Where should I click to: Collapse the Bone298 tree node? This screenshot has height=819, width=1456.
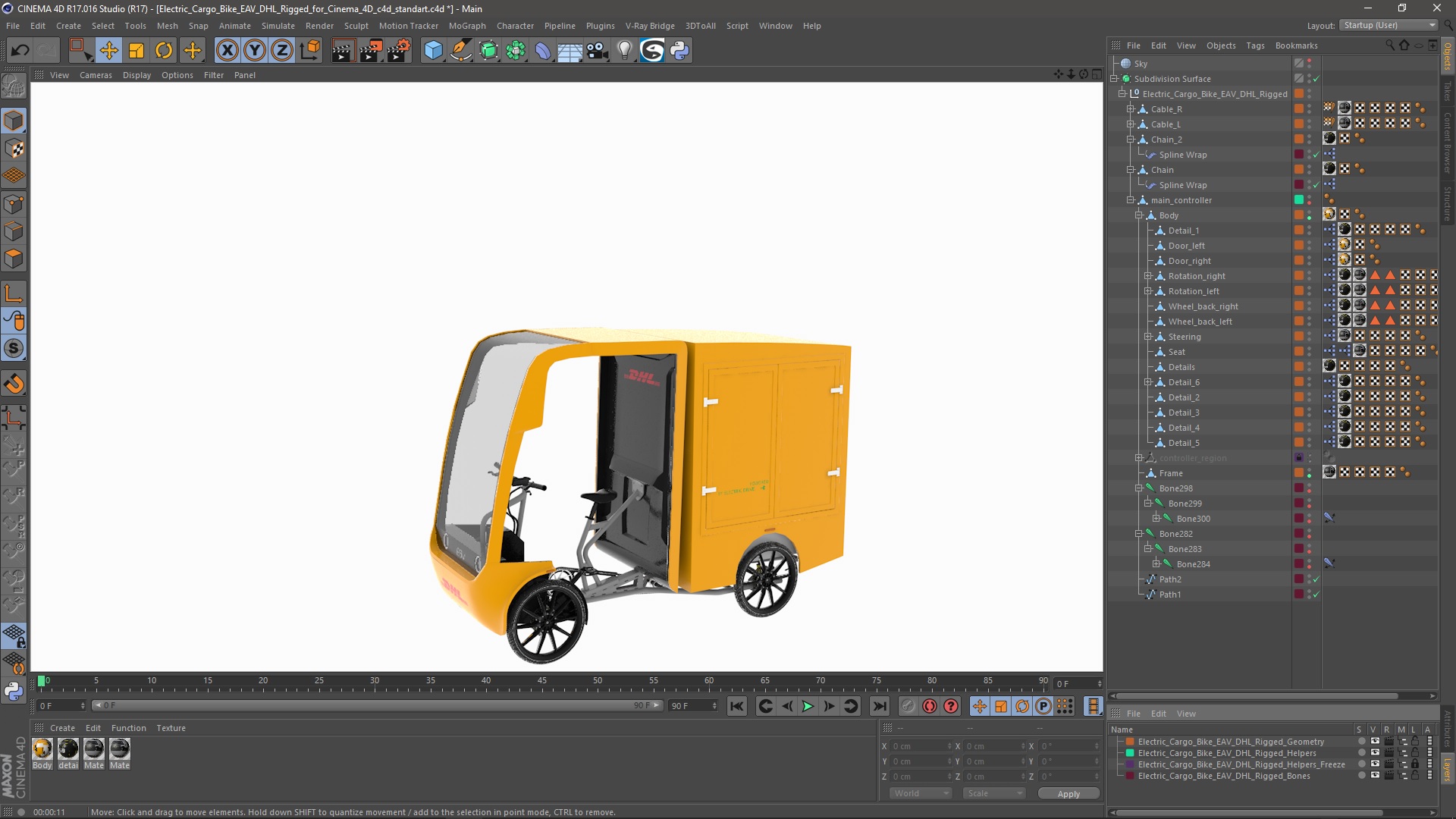click(x=1139, y=488)
